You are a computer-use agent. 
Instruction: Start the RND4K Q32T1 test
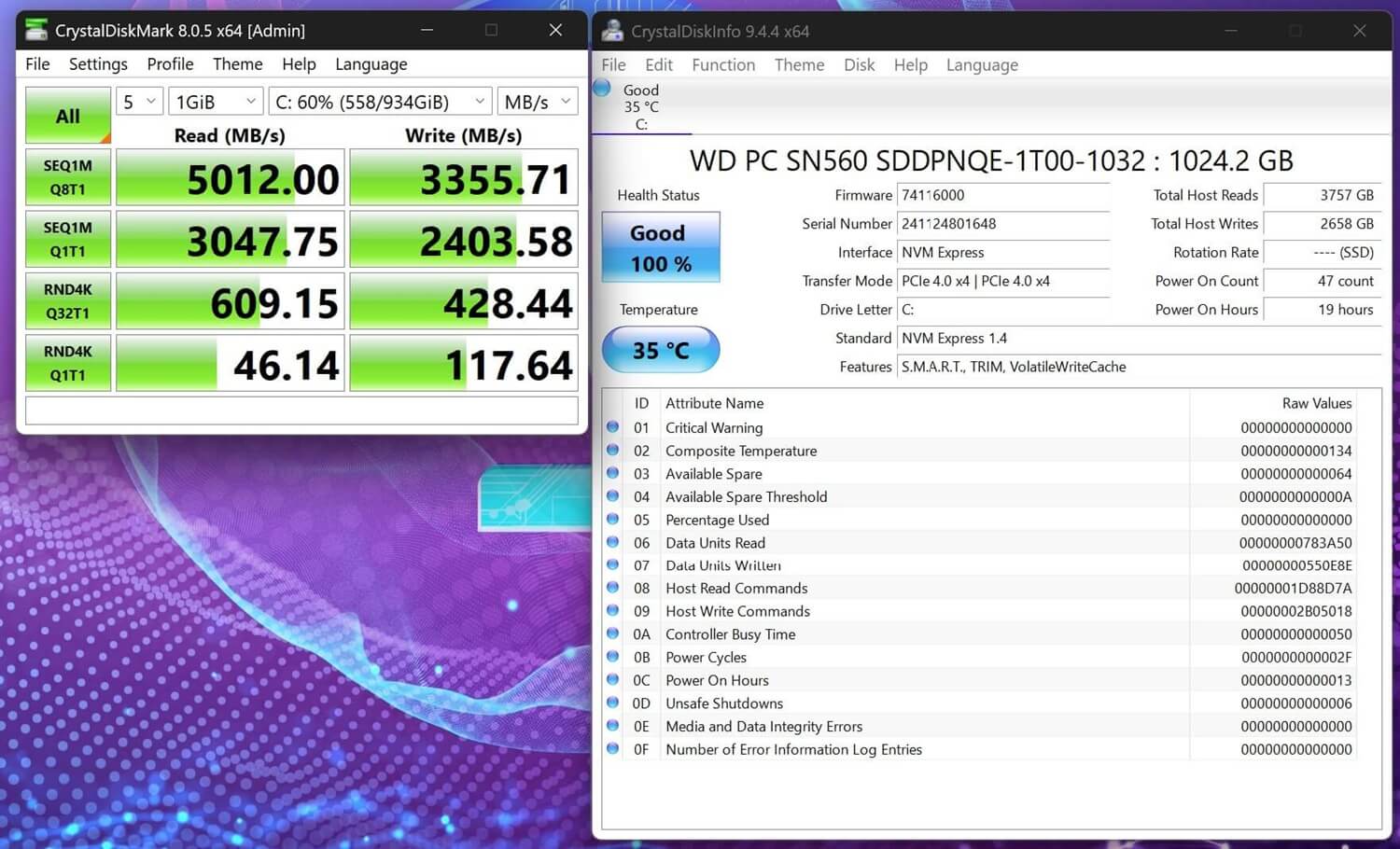(68, 300)
